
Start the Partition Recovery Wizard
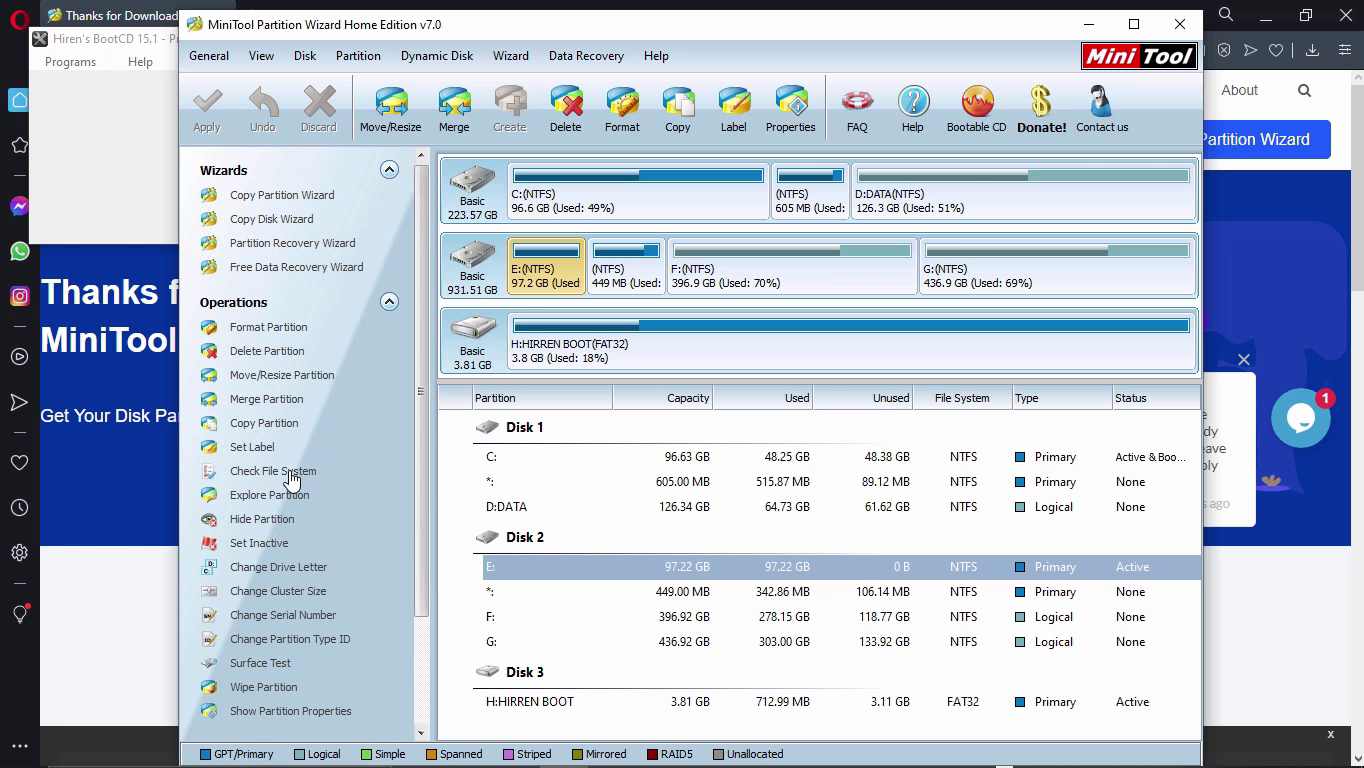click(x=291, y=242)
